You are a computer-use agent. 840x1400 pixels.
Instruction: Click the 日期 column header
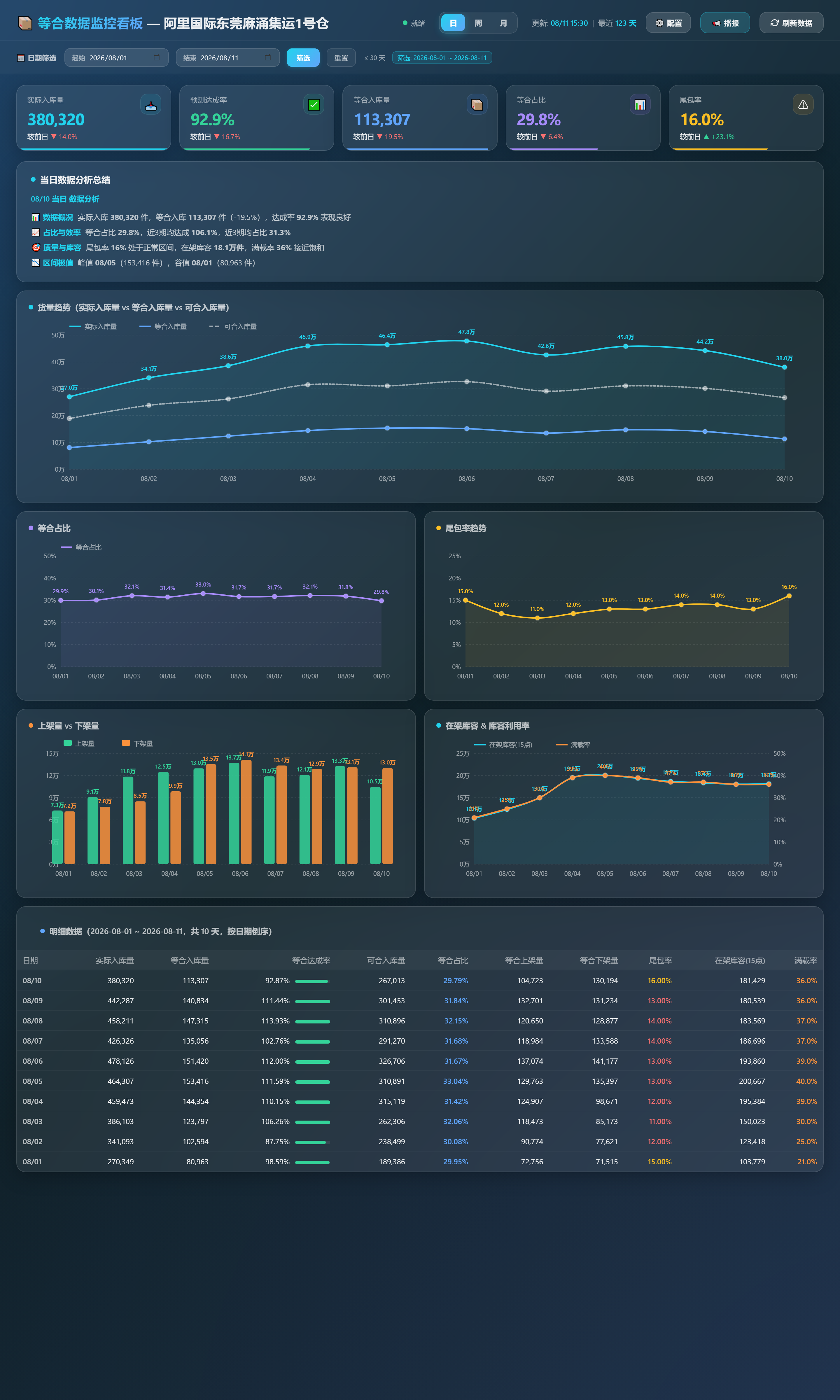click(31, 960)
